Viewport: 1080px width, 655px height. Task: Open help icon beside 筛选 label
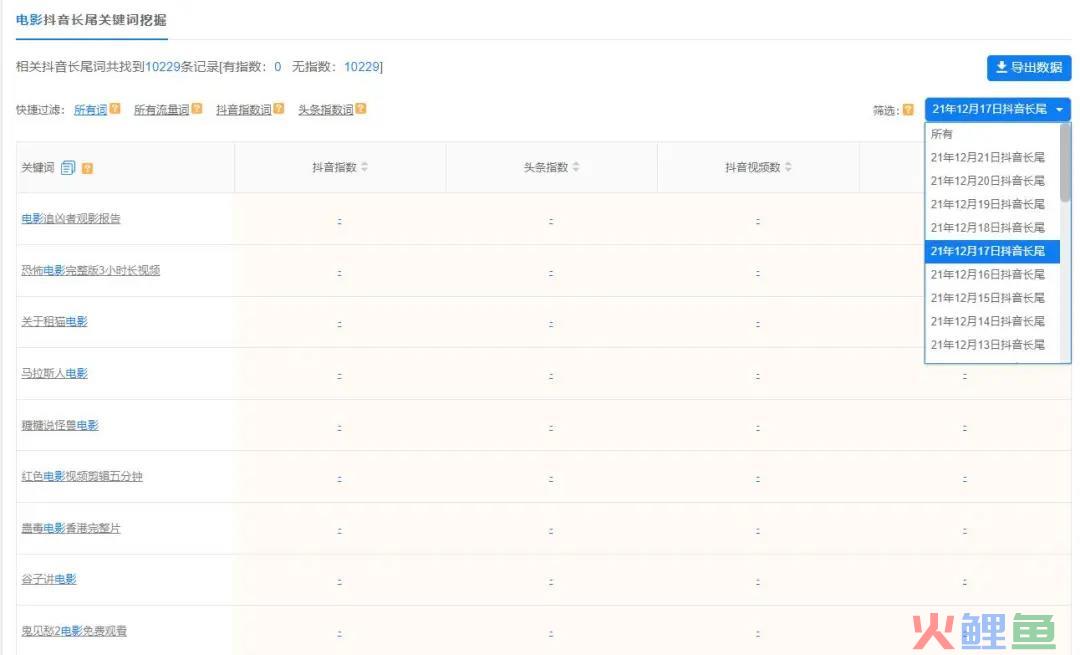click(908, 110)
